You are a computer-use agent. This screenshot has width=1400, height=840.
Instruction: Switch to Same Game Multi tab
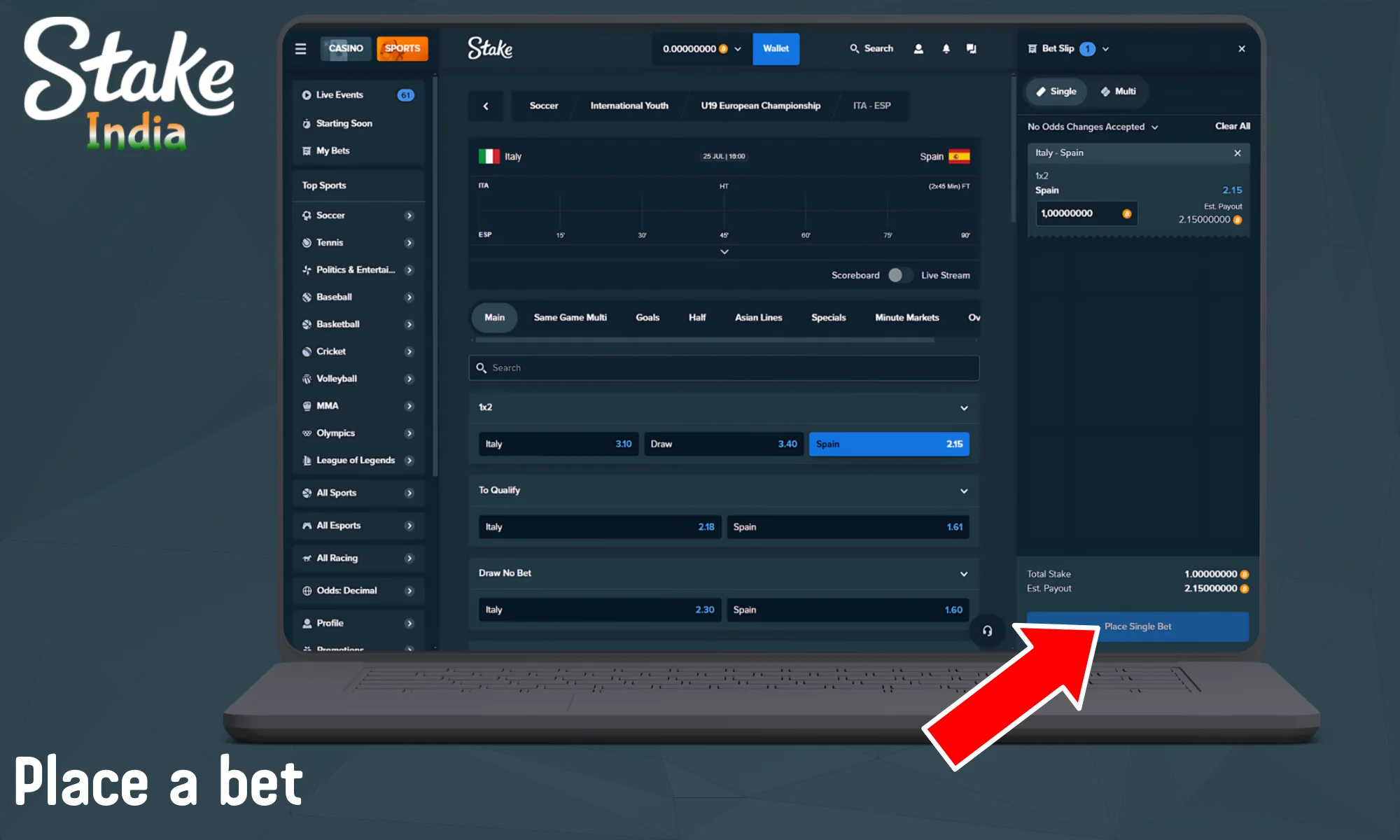(x=570, y=318)
